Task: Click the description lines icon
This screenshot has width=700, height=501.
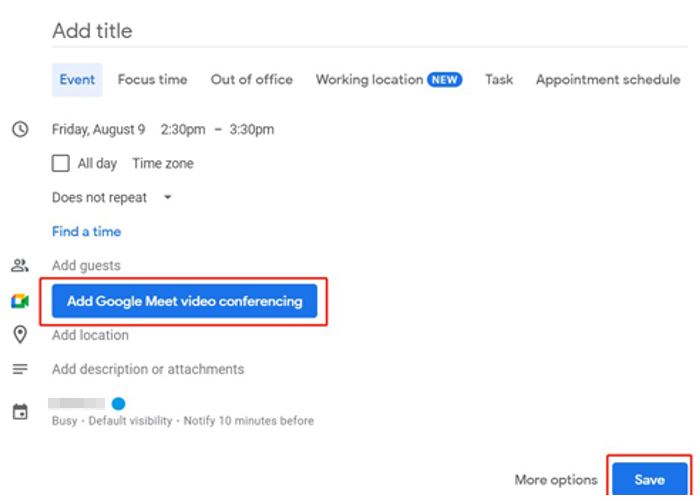Action: (20, 369)
